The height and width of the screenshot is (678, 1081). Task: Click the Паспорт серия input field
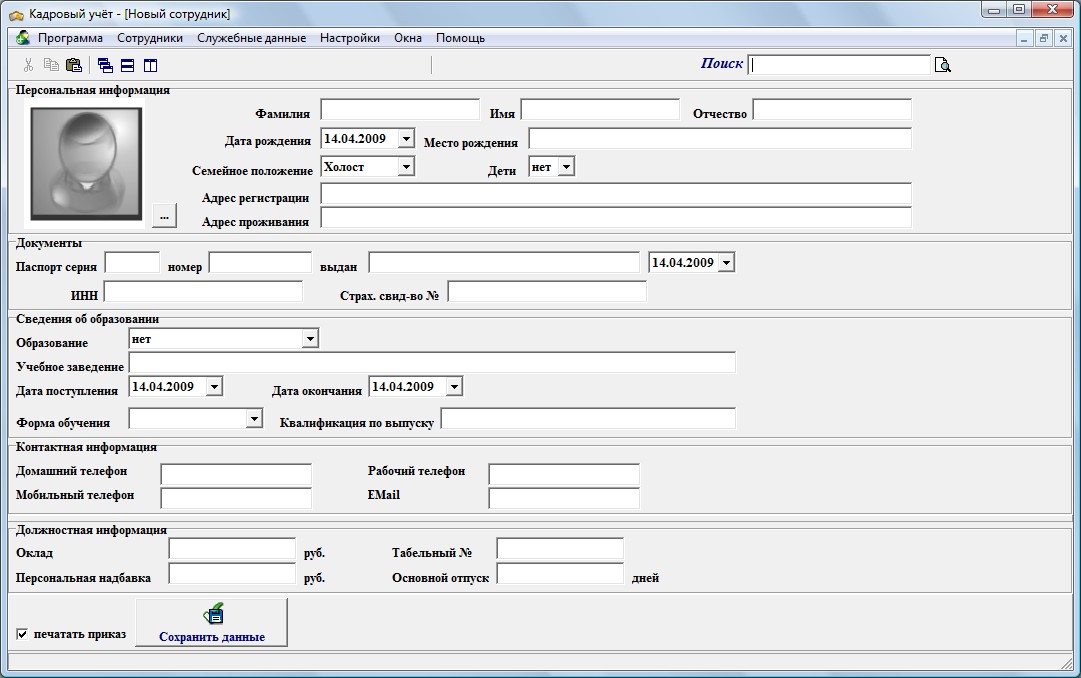point(132,263)
